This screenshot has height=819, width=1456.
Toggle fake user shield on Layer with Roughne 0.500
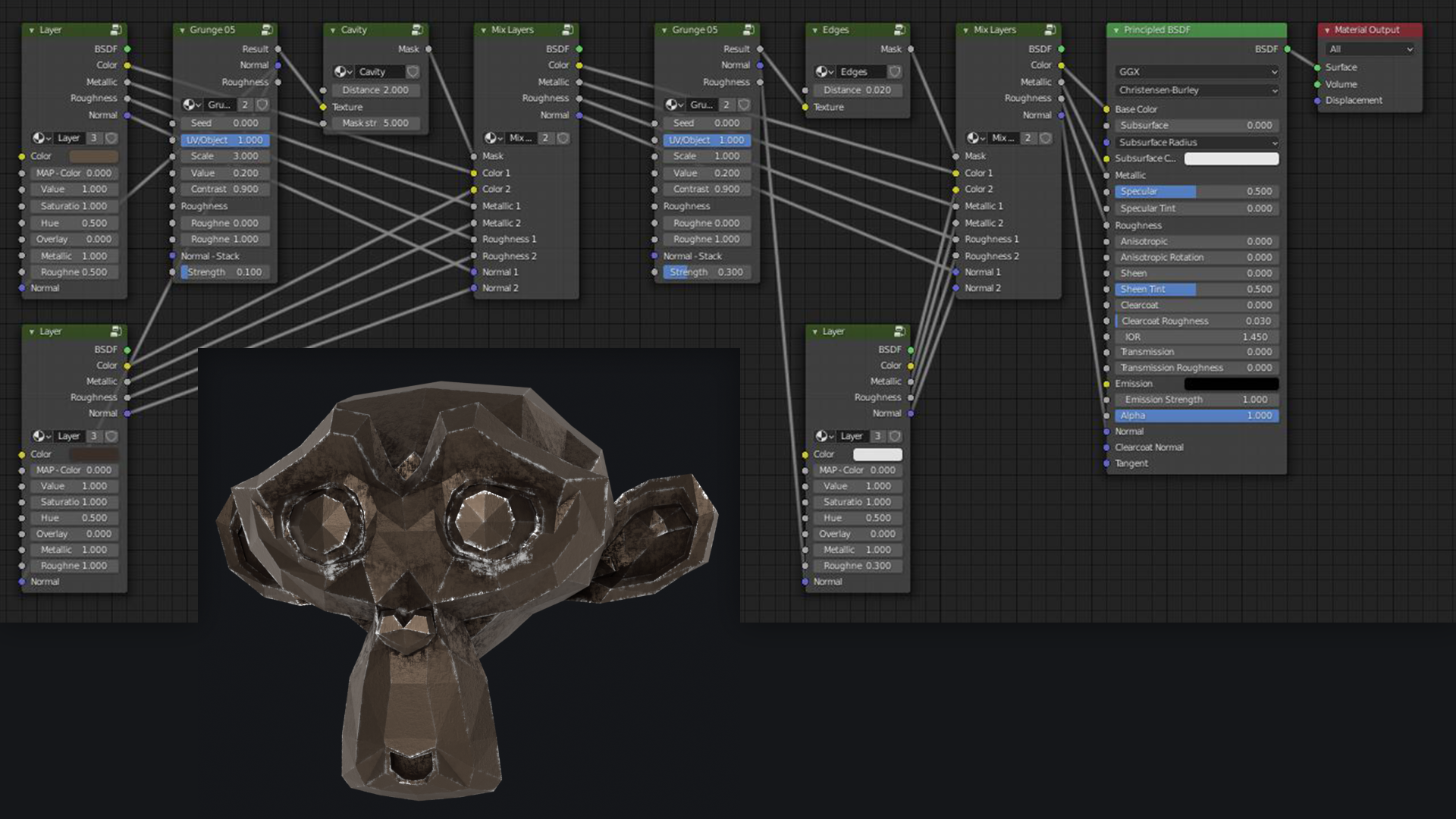(111, 138)
